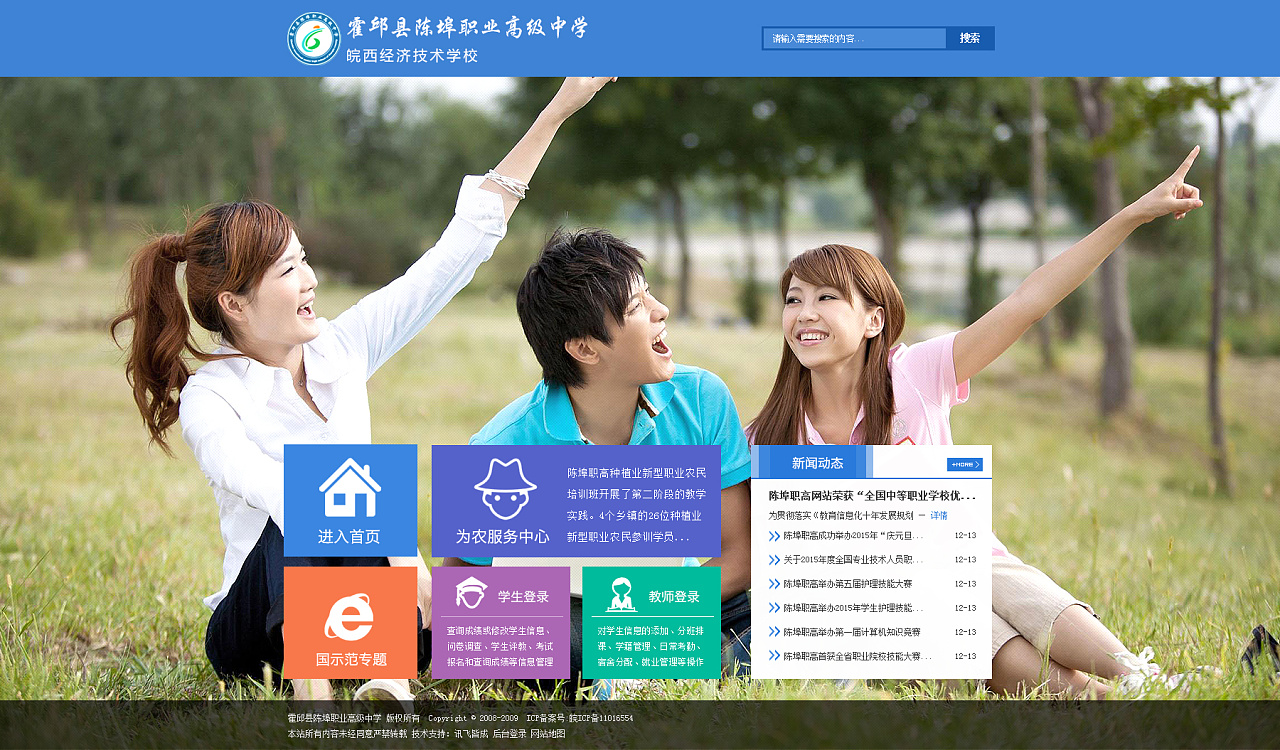Image resolution: width=1280 pixels, height=750 pixels.
Task: Click the 搜索 search button
Action: coord(970,38)
